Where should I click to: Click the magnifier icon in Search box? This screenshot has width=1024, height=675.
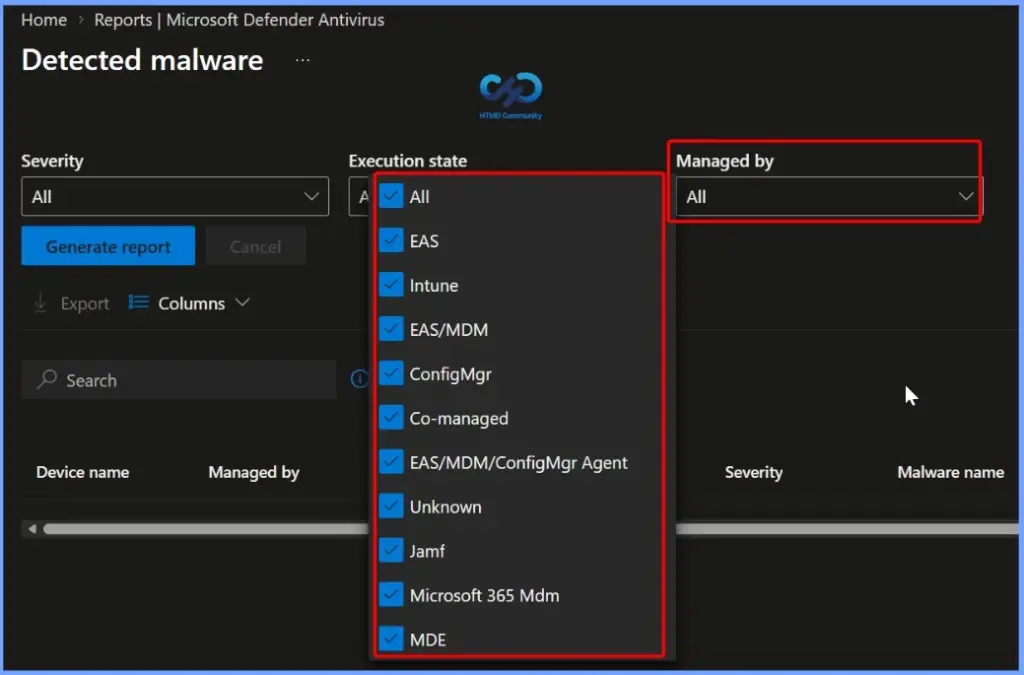click(x=47, y=379)
